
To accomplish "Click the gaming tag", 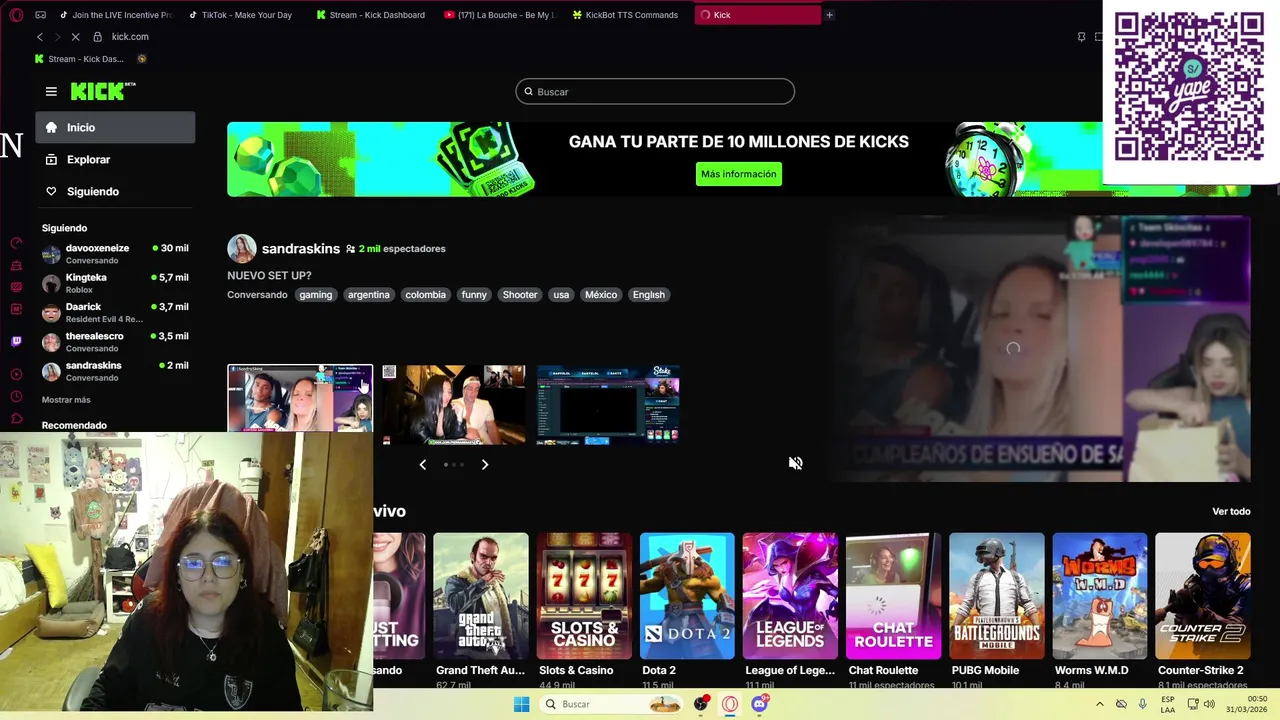I will point(315,295).
